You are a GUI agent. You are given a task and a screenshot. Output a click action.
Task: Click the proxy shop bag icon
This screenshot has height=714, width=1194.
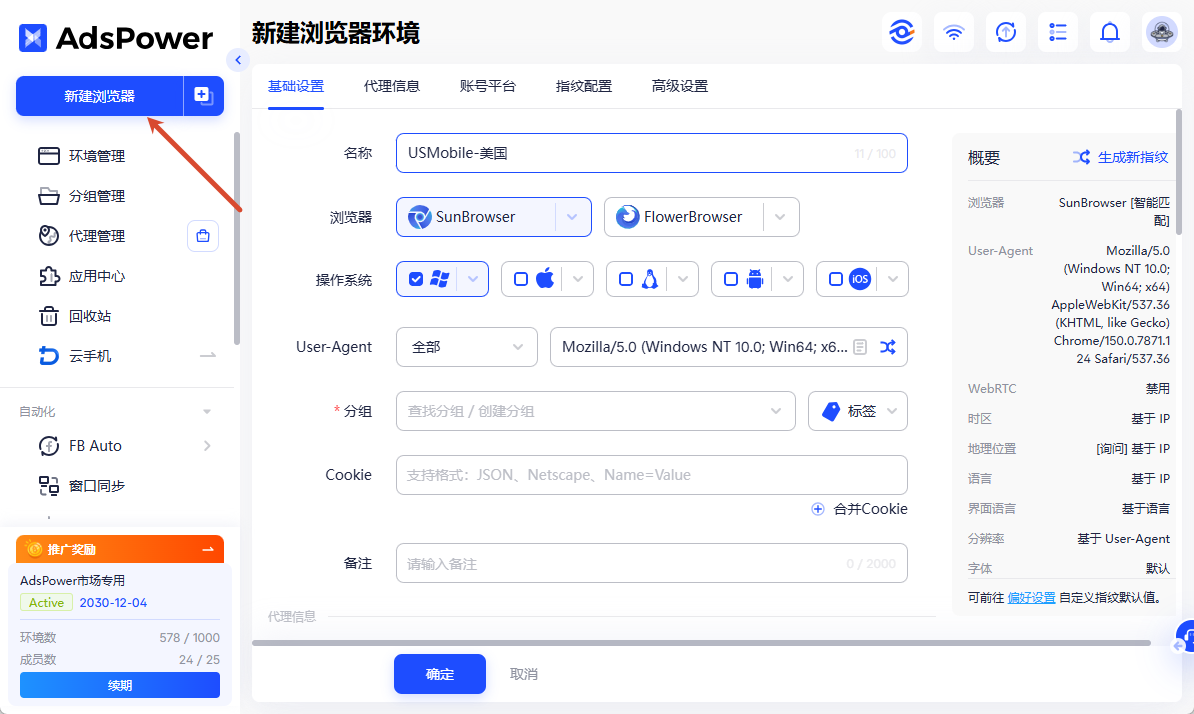click(x=203, y=236)
